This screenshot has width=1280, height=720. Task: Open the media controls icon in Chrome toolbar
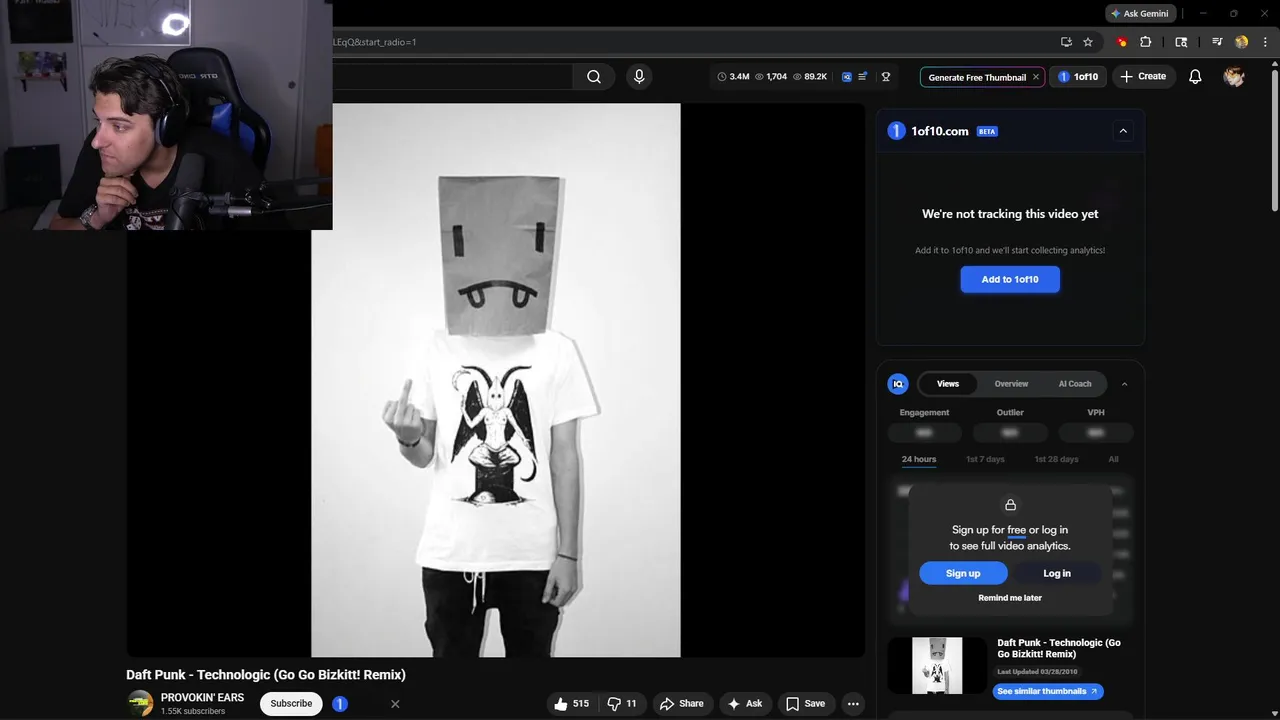tap(1217, 42)
